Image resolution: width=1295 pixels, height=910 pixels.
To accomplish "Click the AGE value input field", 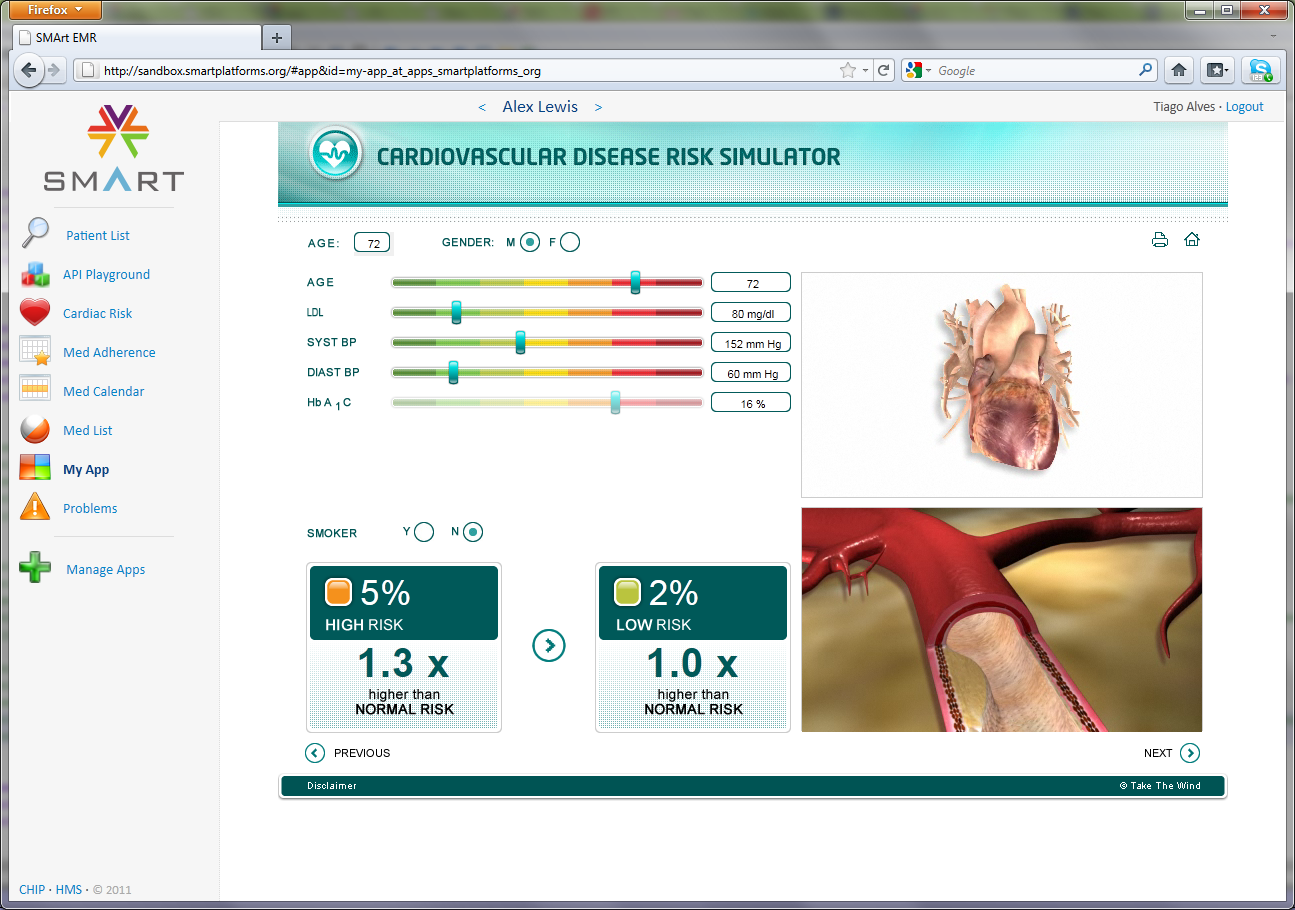I will coord(372,241).
